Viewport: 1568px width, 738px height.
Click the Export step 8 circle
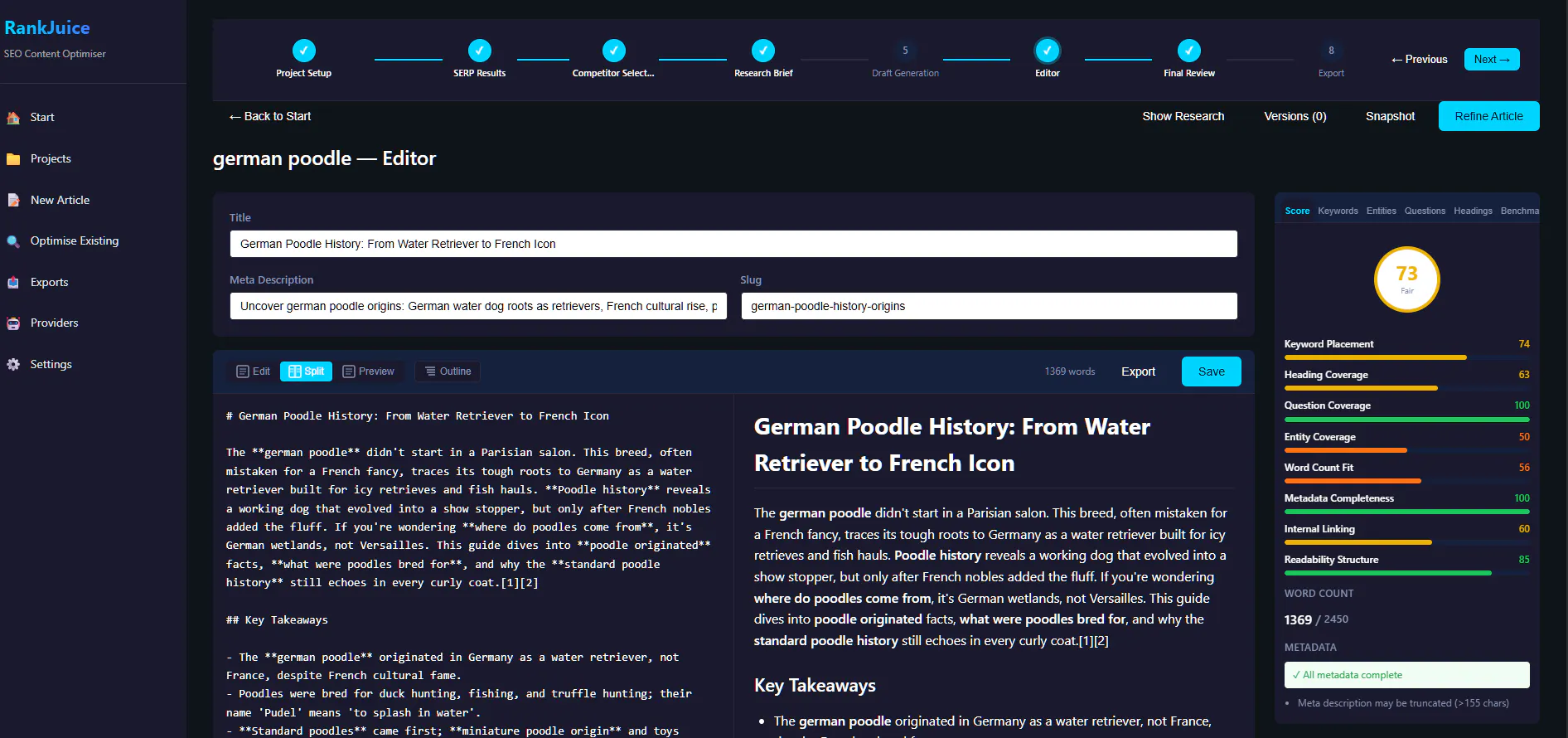tap(1331, 51)
